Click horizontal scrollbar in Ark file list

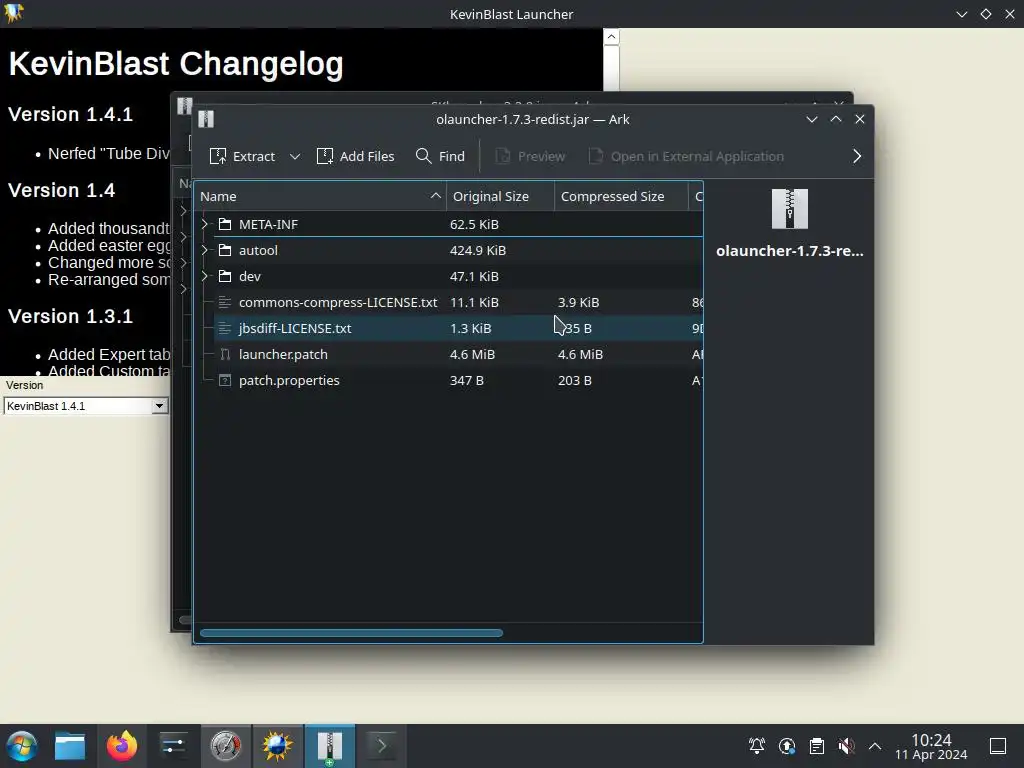pos(351,633)
